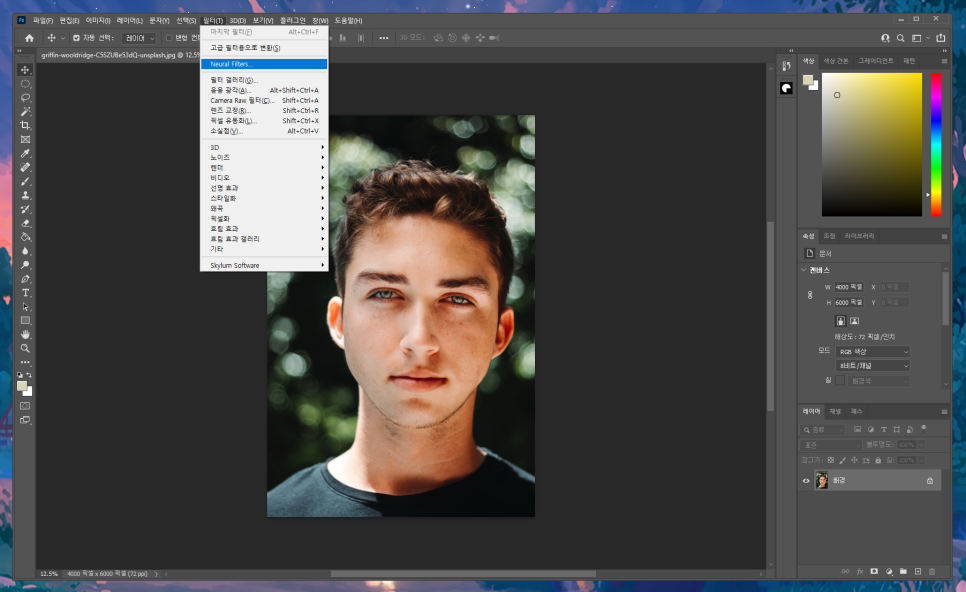Switch to the 채널 tab
Screen dimensions: 966x592
pyautogui.click(x=835, y=412)
